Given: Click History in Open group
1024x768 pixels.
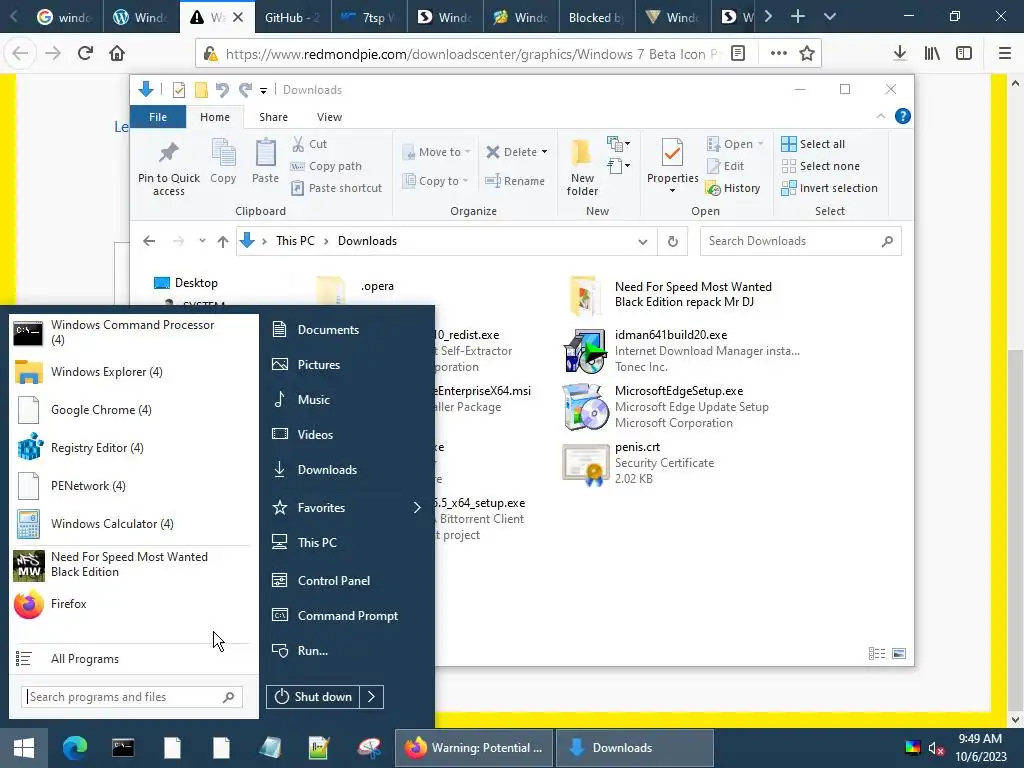Looking at the screenshot, I should click(x=733, y=188).
